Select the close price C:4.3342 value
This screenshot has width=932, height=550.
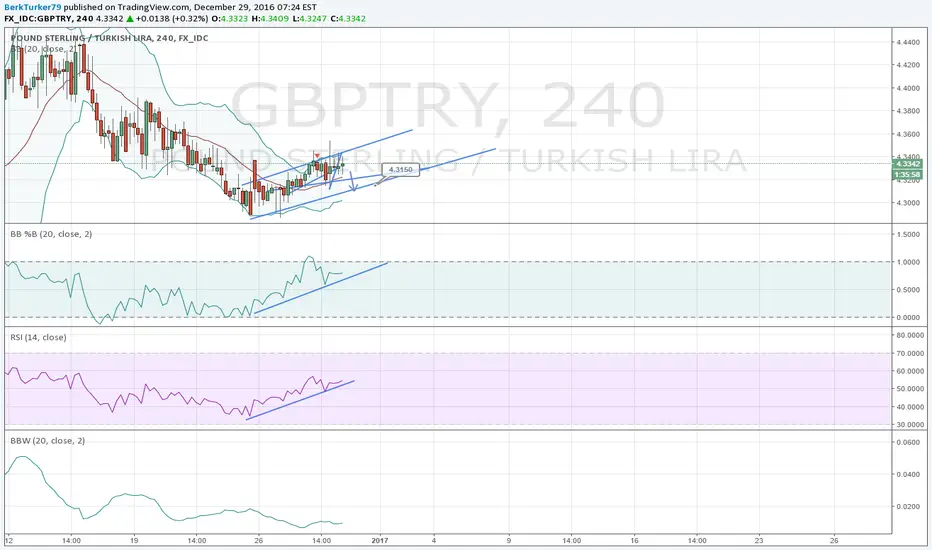348,18
